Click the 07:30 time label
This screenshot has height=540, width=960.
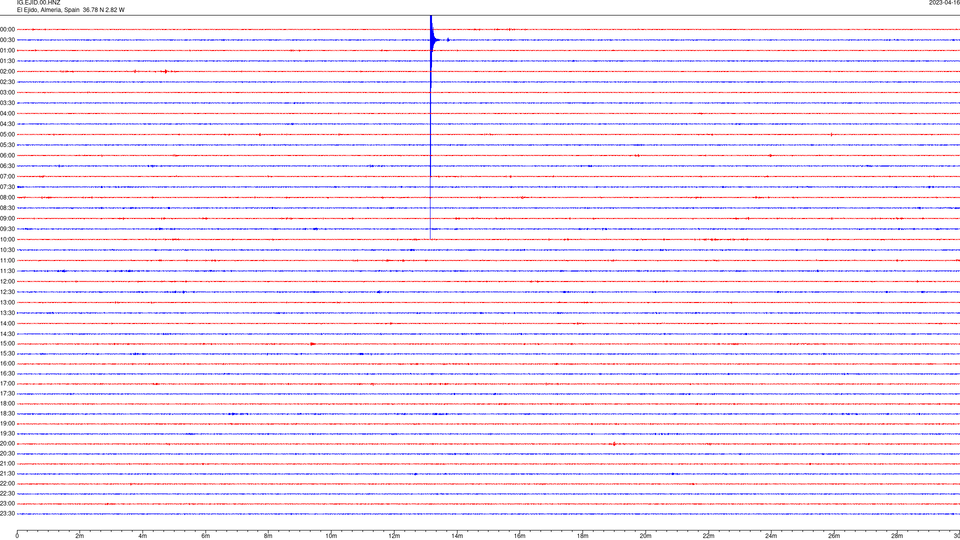click(x=7, y=187)
